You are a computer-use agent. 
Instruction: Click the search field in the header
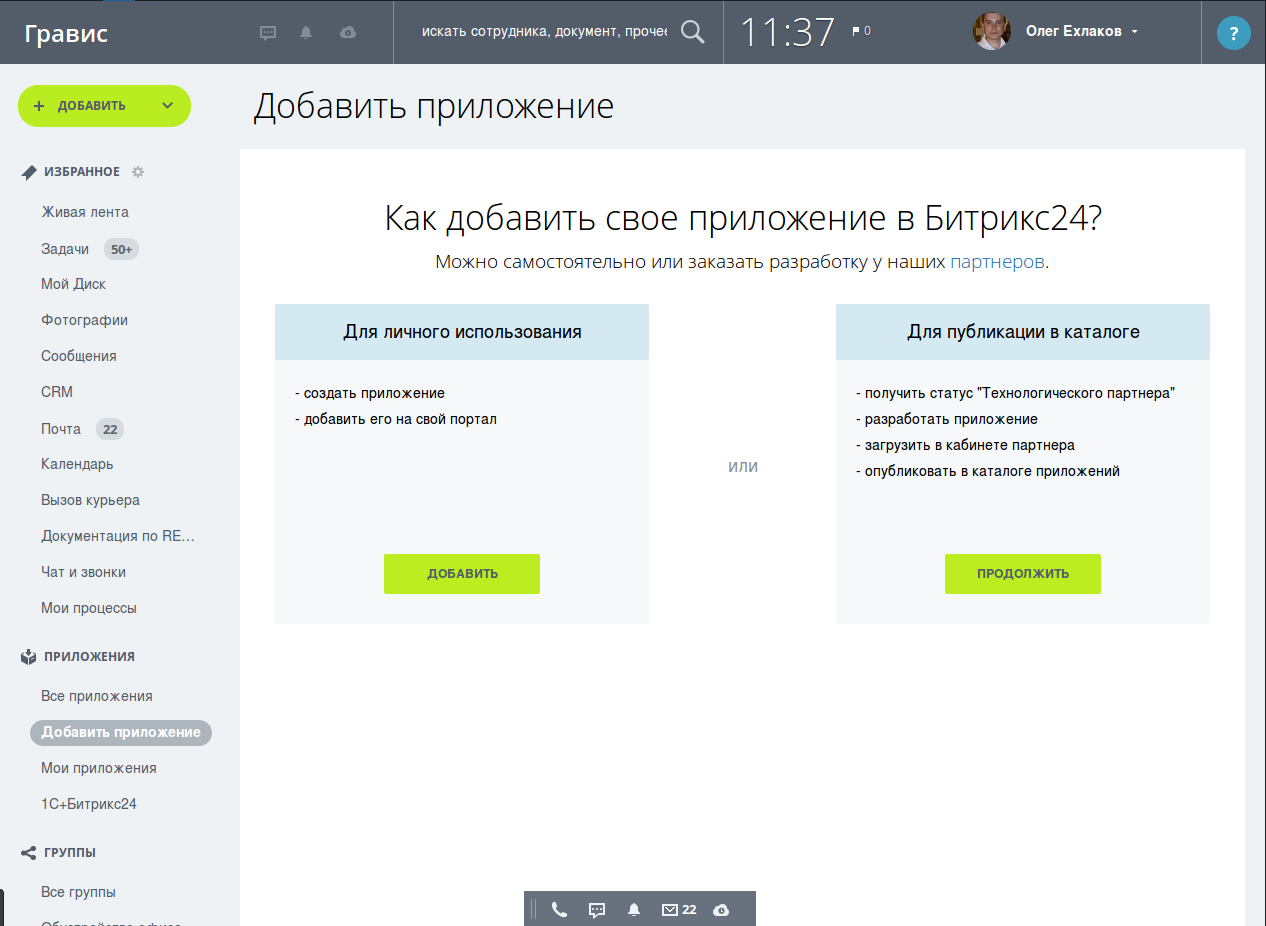(544, 32)
